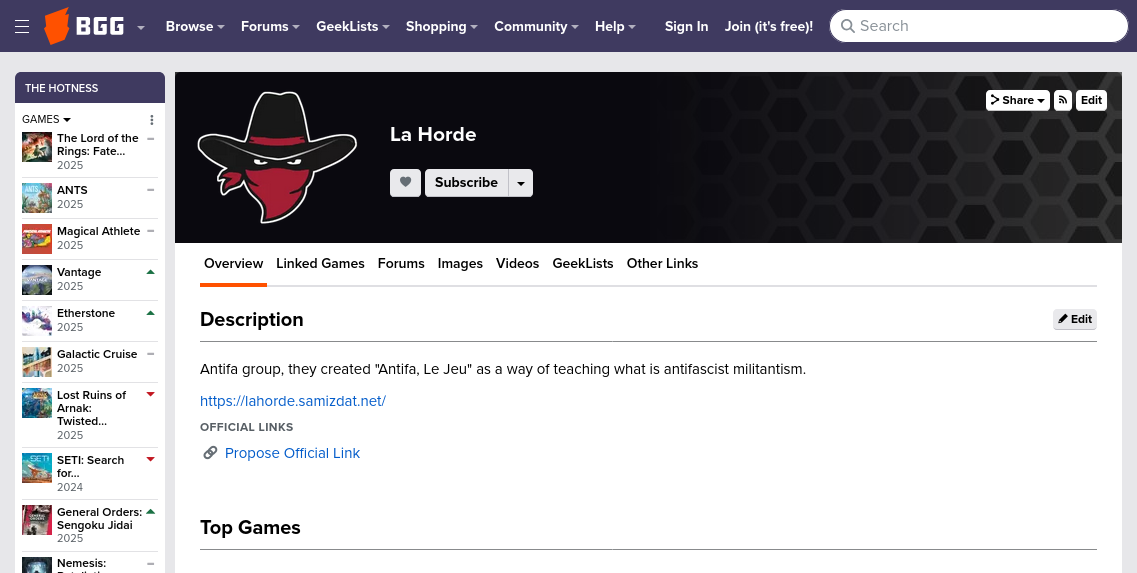This screenshot has width=1137, height=573.
Task: Select the Linked Games tab
Action: 321,263
